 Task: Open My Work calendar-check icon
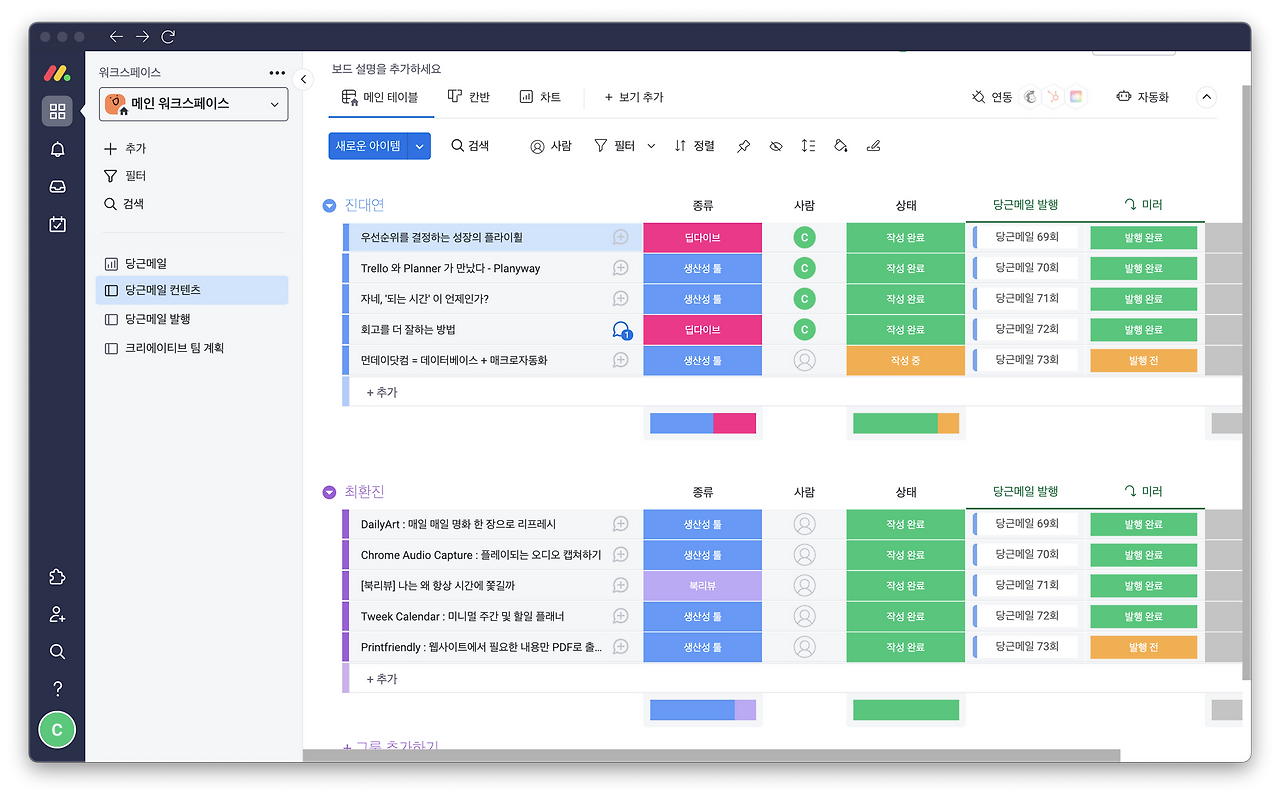tap(57, 224)
